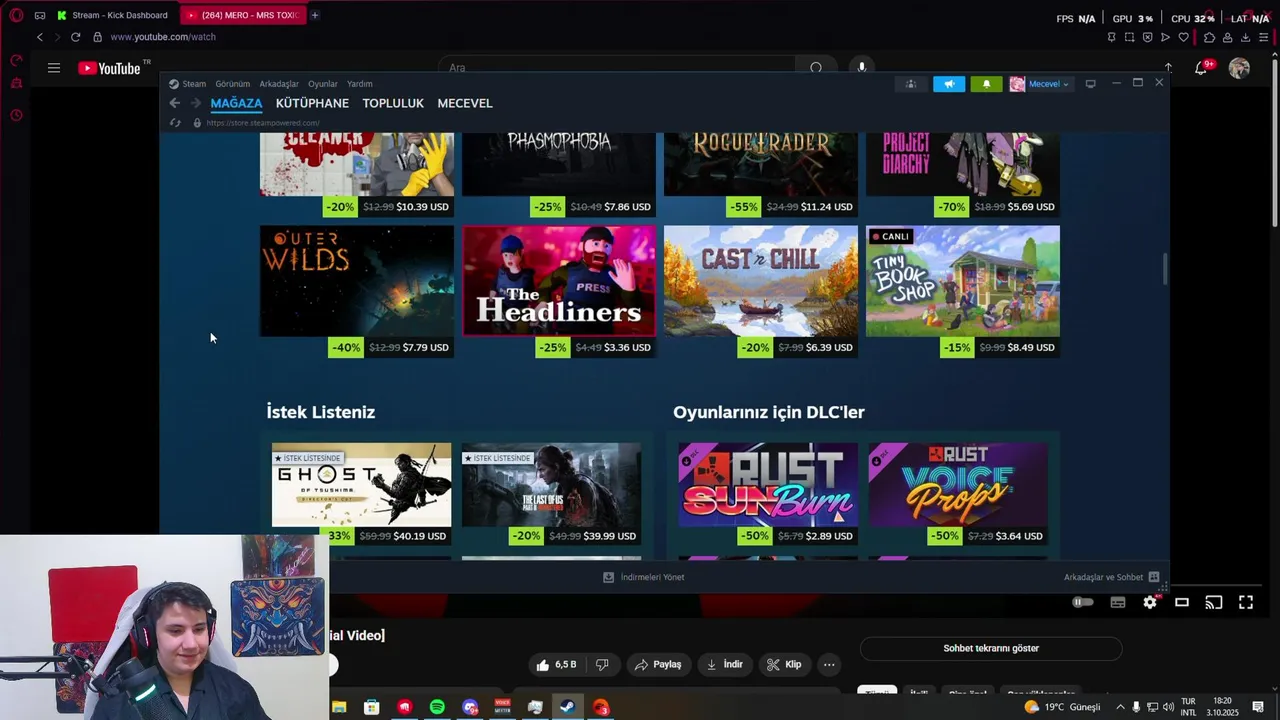This screenshot has width=1280, height=720.
Task: Click Sohbet tekrarını göster button
Action: (991, 648)
